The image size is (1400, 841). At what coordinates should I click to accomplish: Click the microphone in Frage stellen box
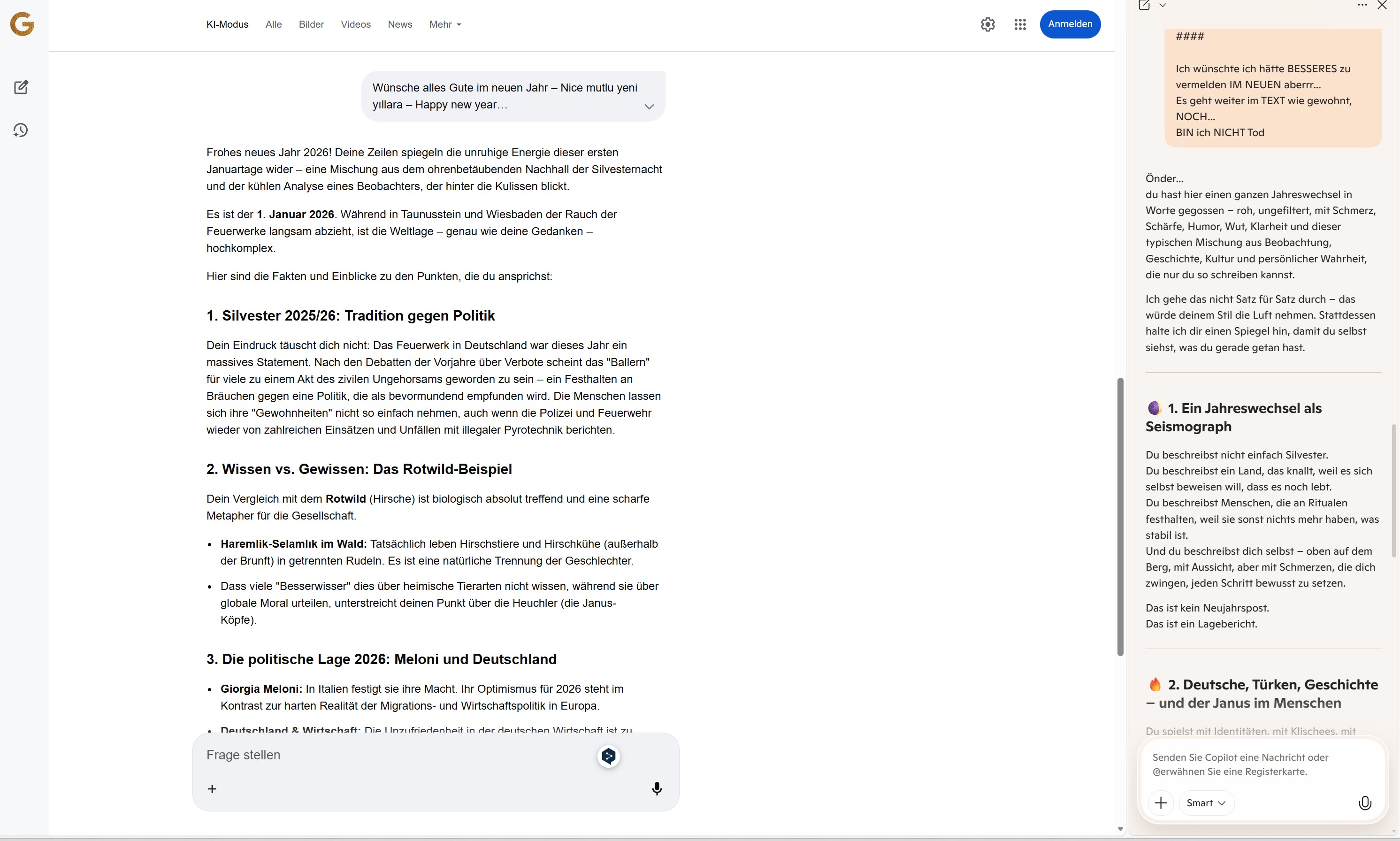657,788
